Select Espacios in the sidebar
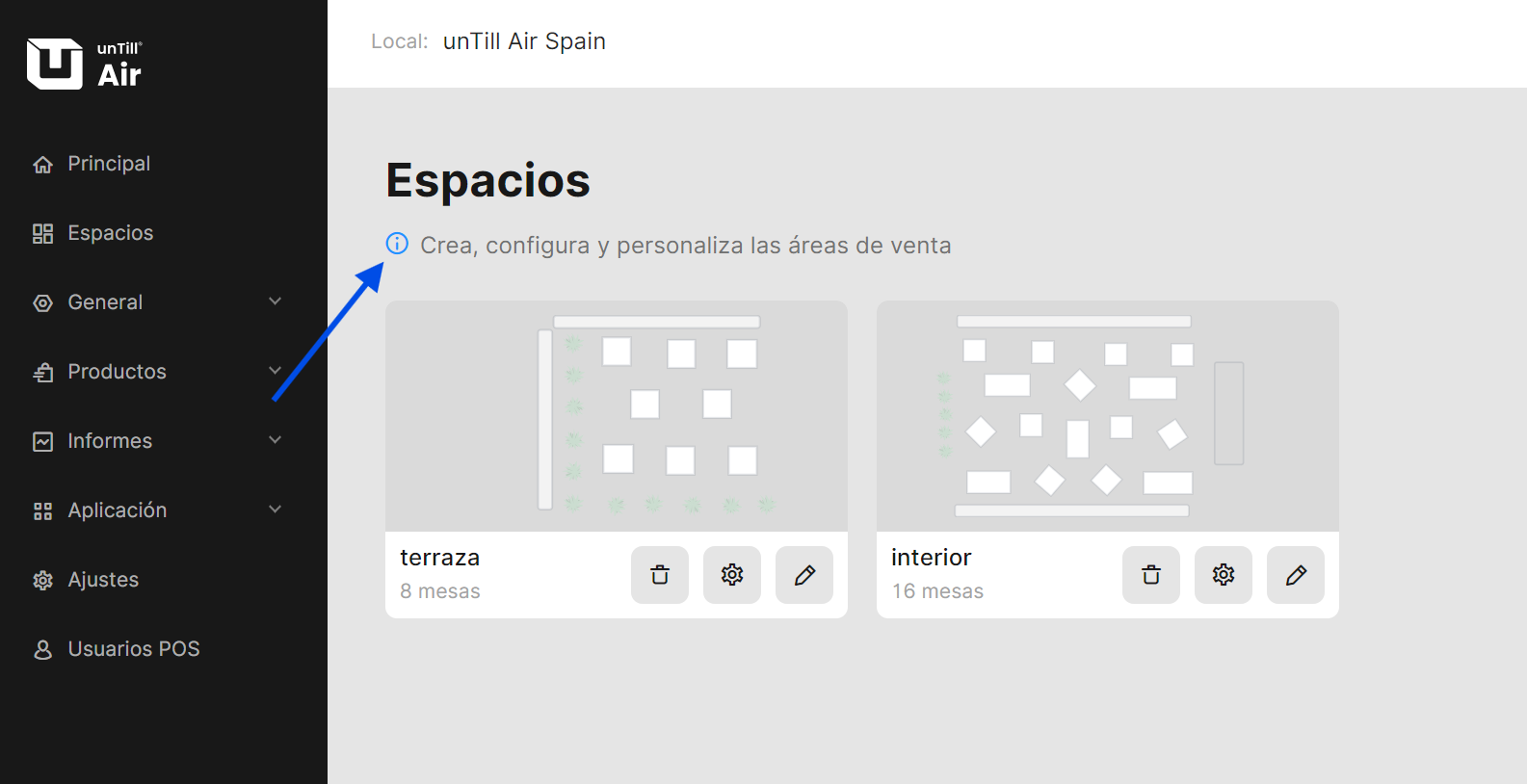Screen dimensions: 1527x784 [x=110, y=233]
